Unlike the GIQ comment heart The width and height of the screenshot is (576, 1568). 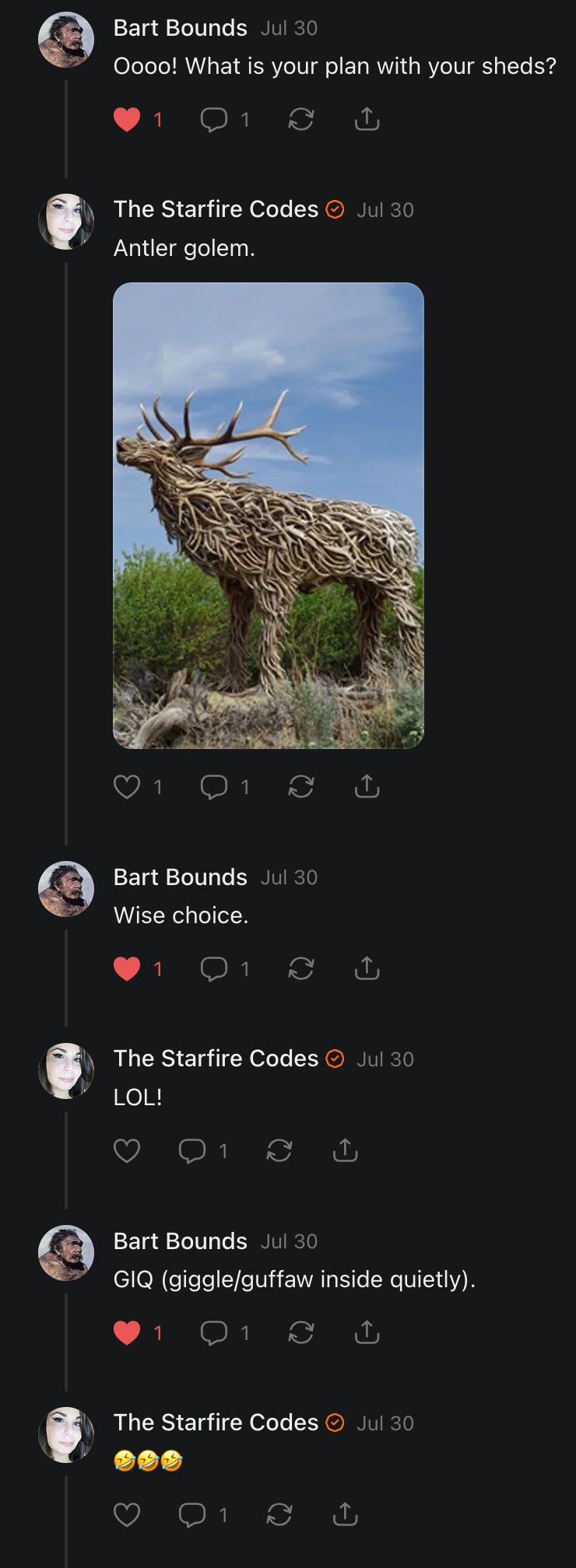pos(127,1332)
